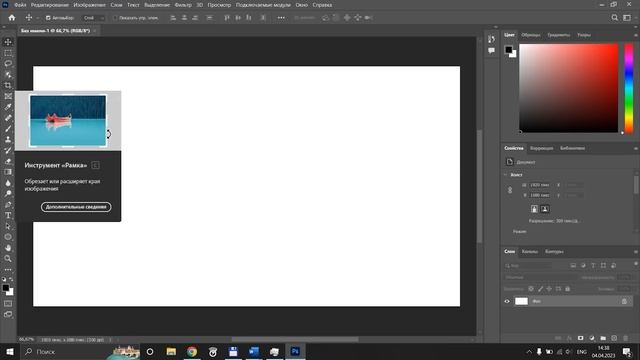Select the Type tool
This screenshot has width=640, height=360.
point(8,215)
